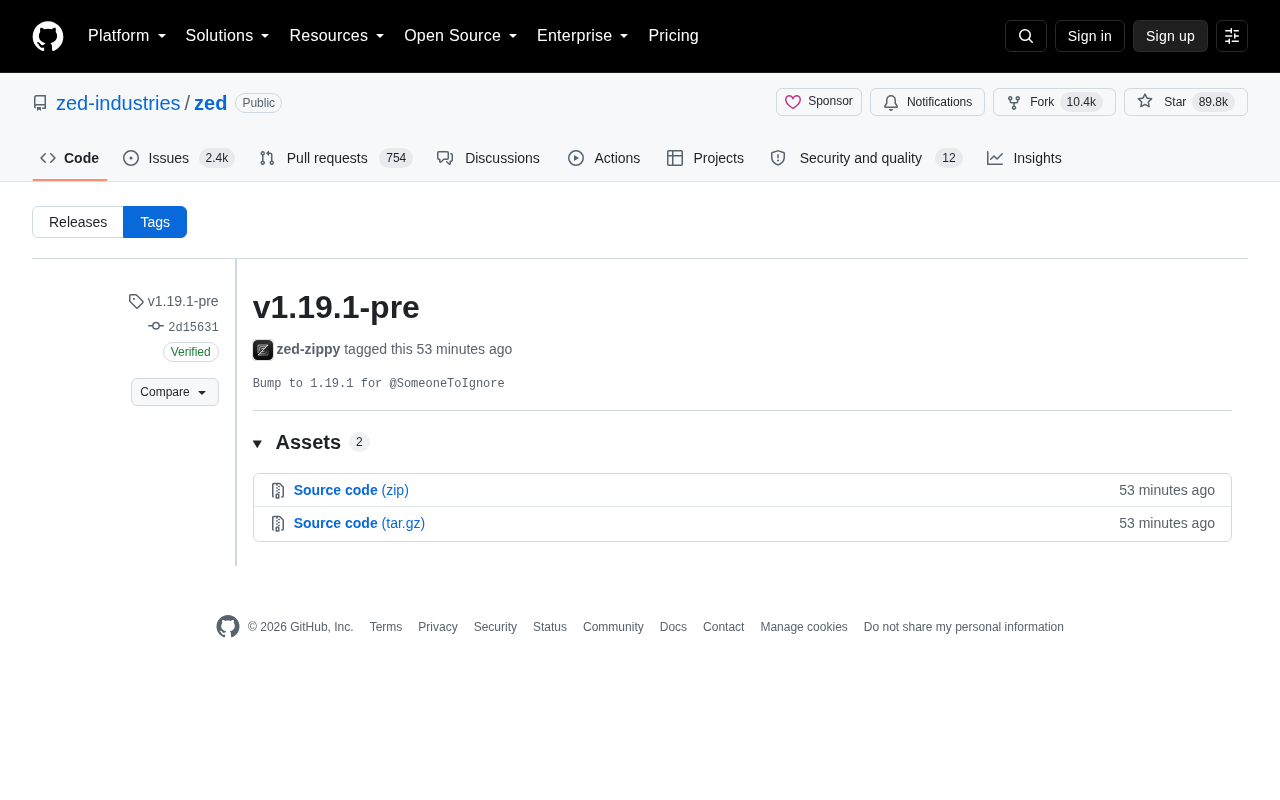Open the Community footer link
Viewport: 1280px width, 800px height.
pos(613,627)
